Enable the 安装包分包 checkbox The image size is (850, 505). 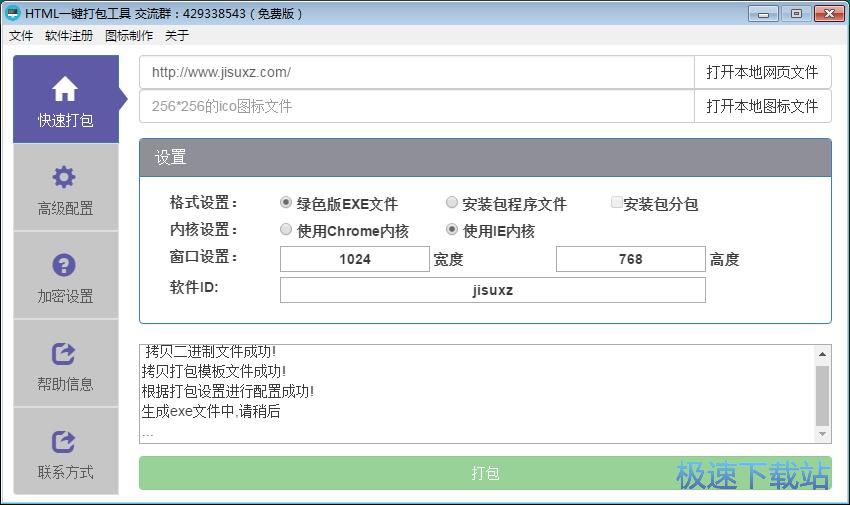click(x=616, y=203)
